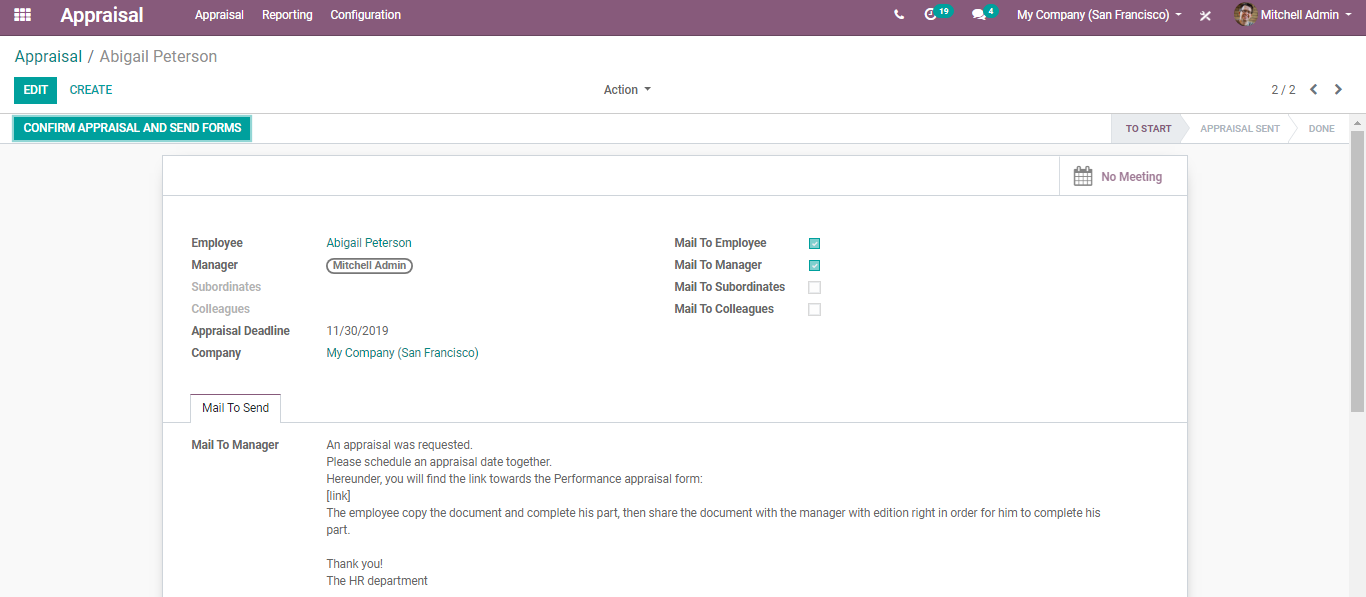Click the Mail To Manager body label
Viewport: 1366px width, 597px height.
tap(235, 445)
